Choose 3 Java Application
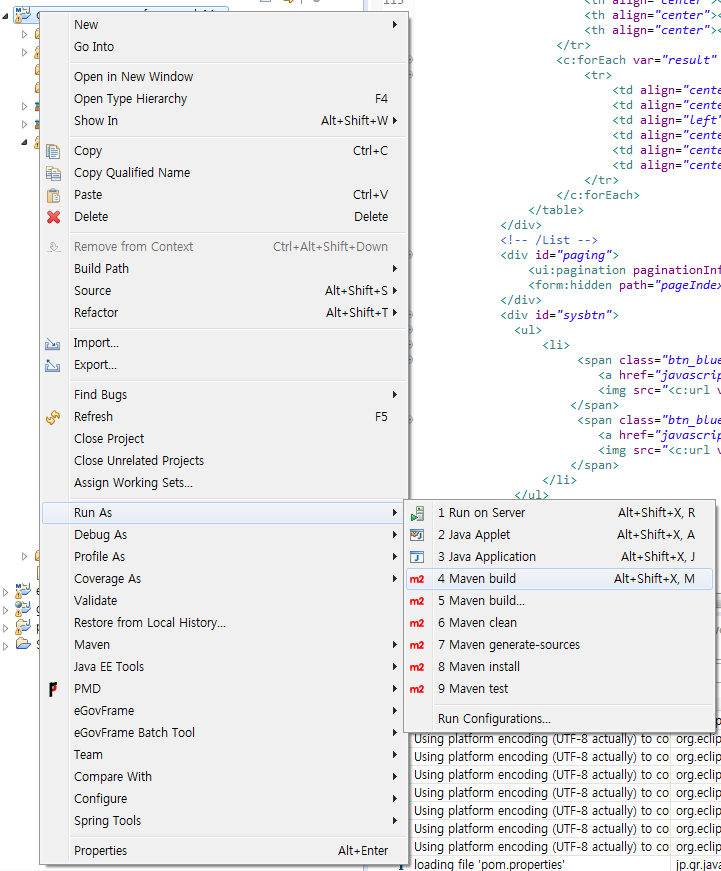Viewport: 721px width, 871px height. (559, 557)
